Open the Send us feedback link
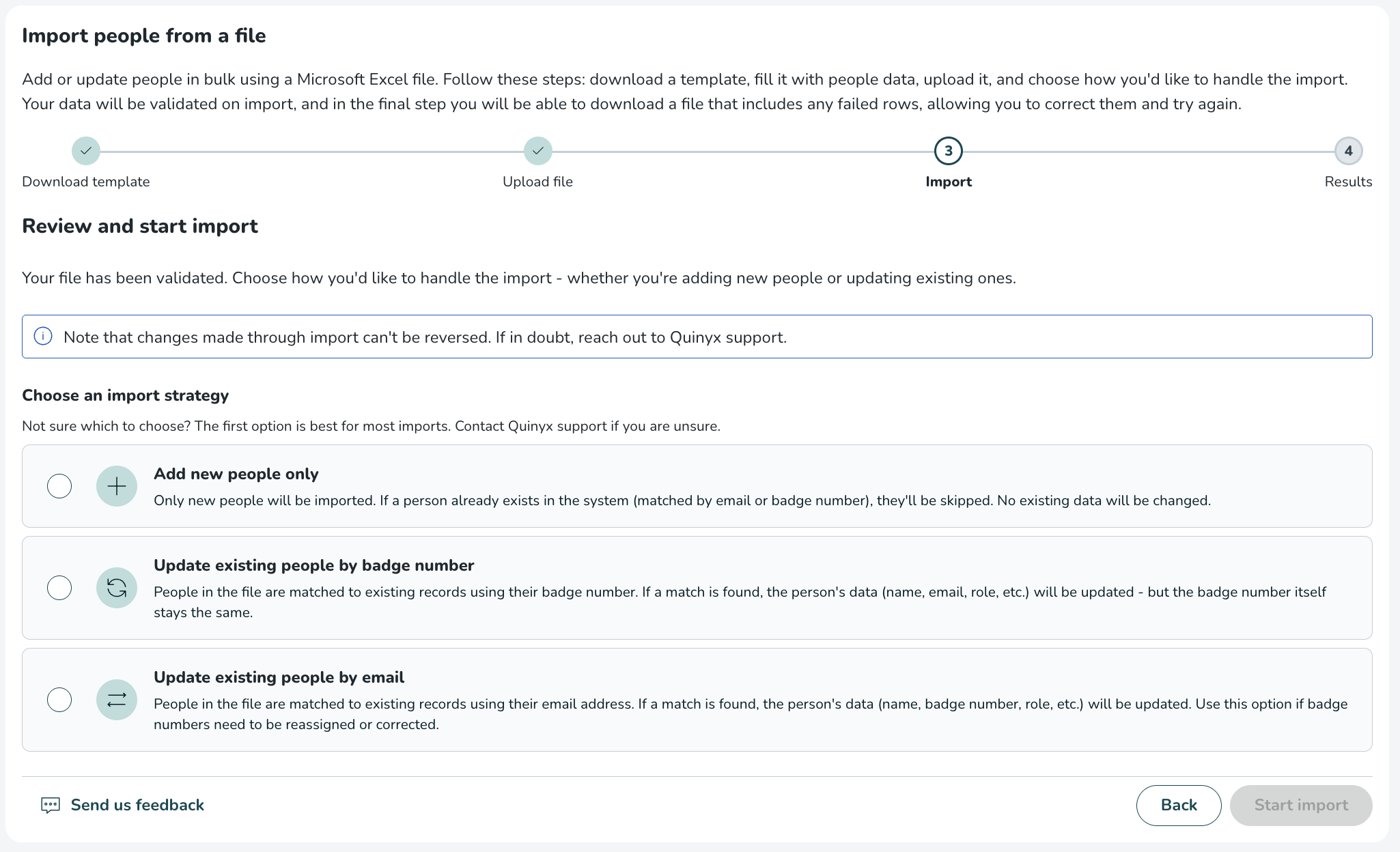This screenshot has width=1400, height=852. click(x=137, y=806)
